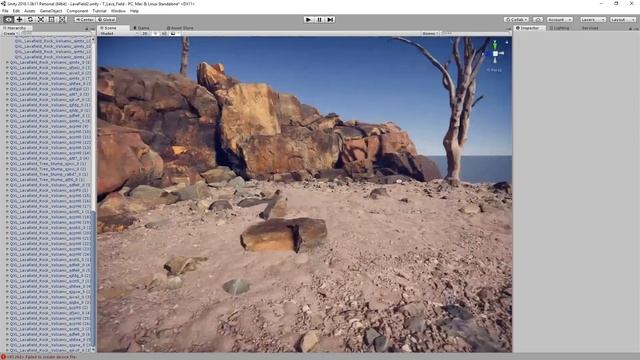
Task: Select the Scale tool
Action: [41, 20]
